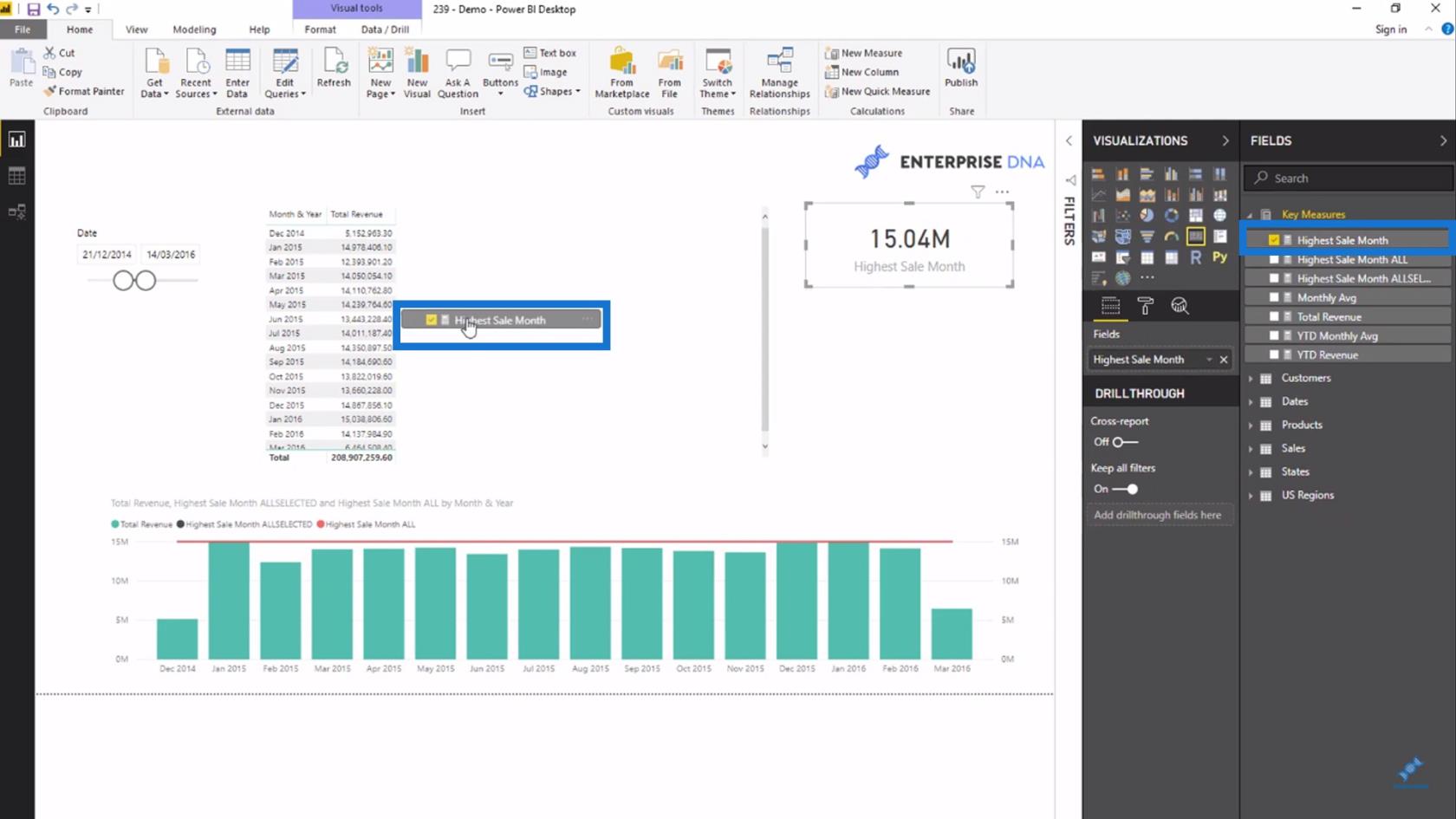Open the Help ribbon tab
The height and width of the screenshot is (819, 1456).
(259, 29)
